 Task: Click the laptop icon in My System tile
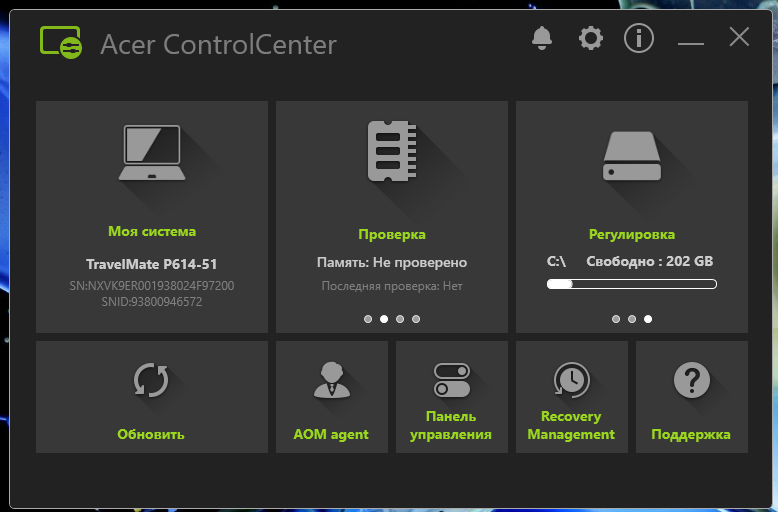click(x=152, y=153)
